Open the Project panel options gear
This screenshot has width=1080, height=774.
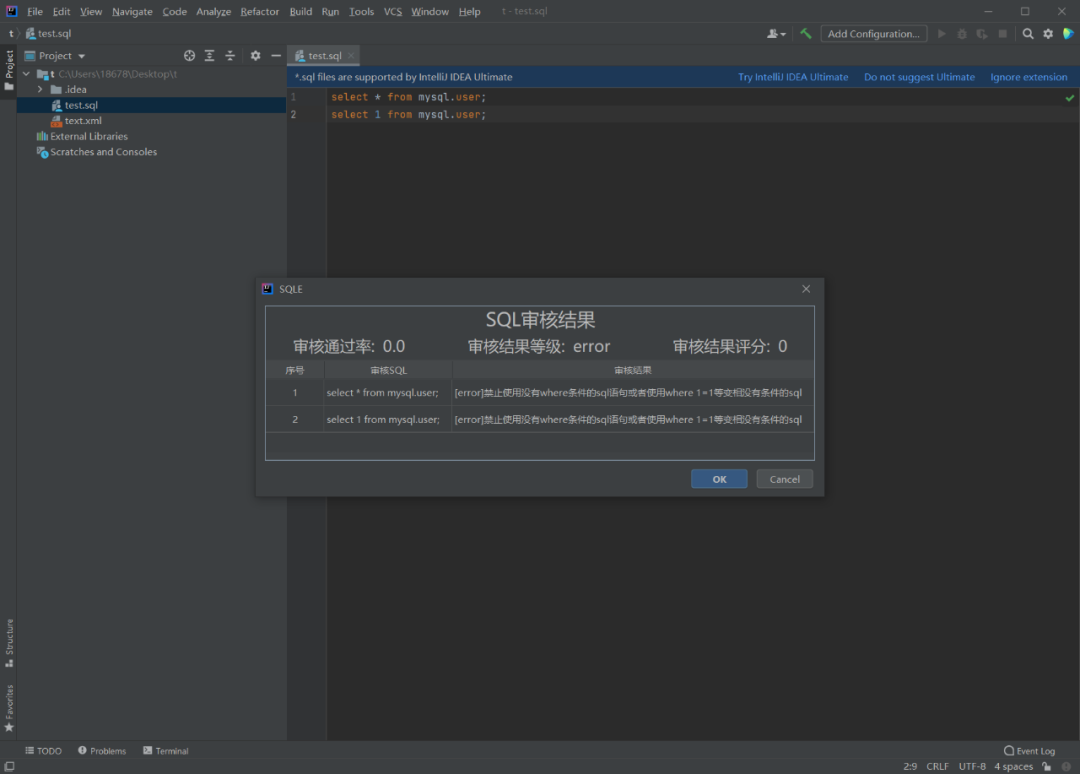(255, 55)
